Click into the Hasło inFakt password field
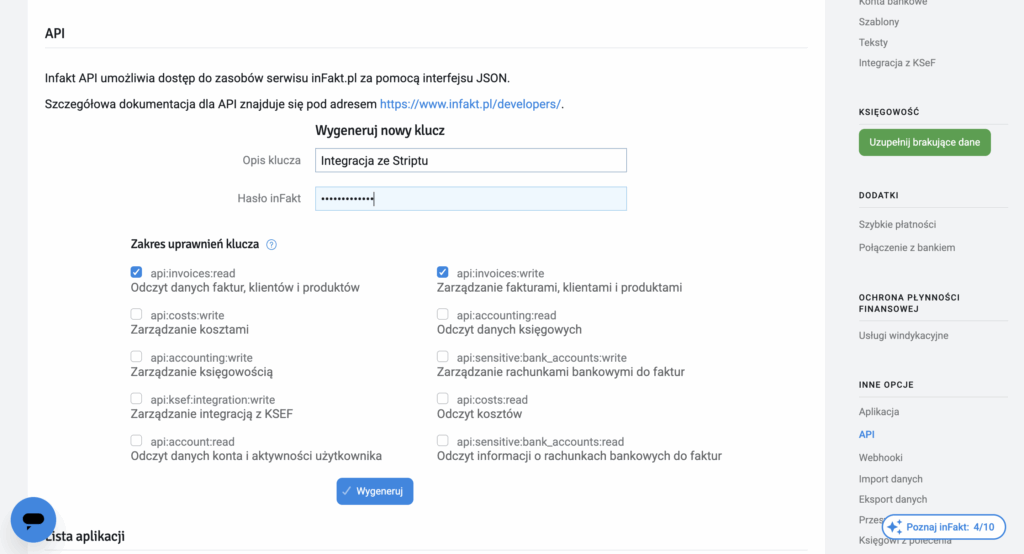 click(470, 199)
